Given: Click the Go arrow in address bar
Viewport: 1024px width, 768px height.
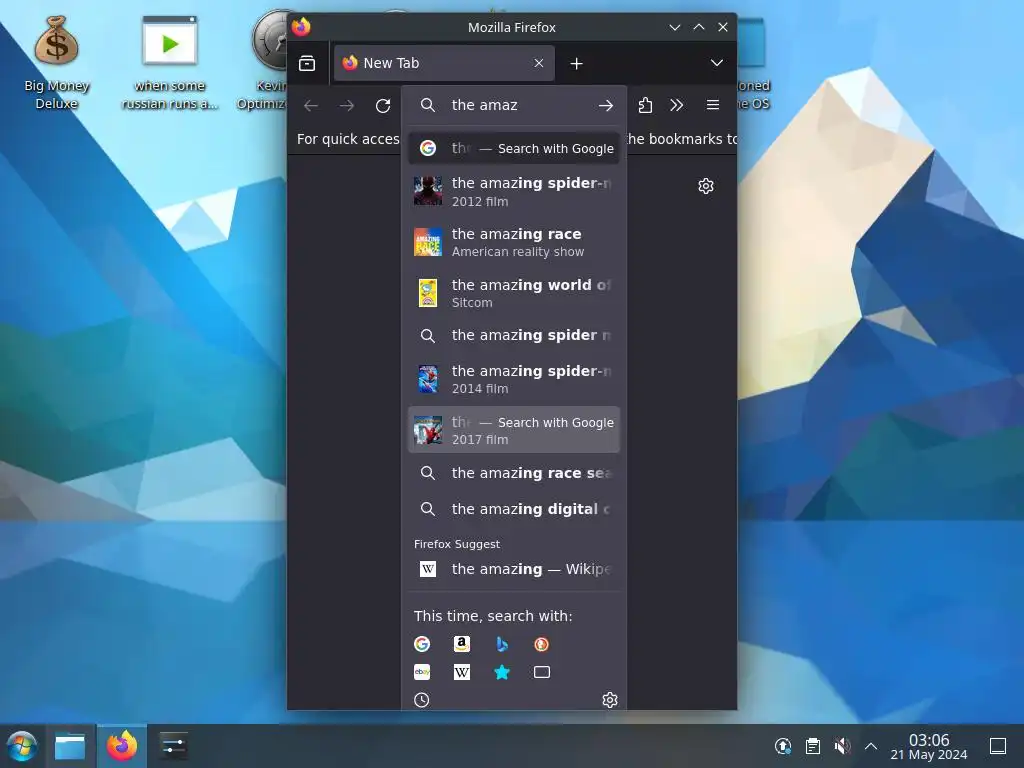Looking at the screenshot, I should click(606, 105).
